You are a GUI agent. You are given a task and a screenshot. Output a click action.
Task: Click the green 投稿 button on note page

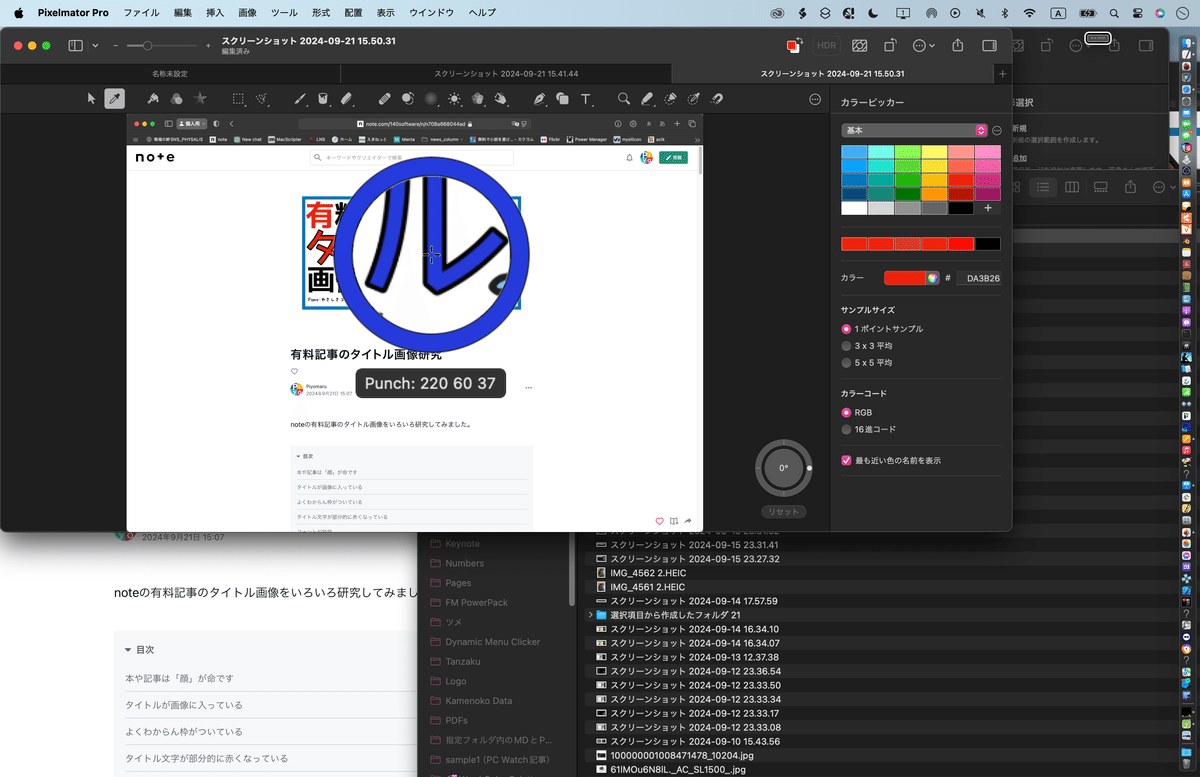673,158
